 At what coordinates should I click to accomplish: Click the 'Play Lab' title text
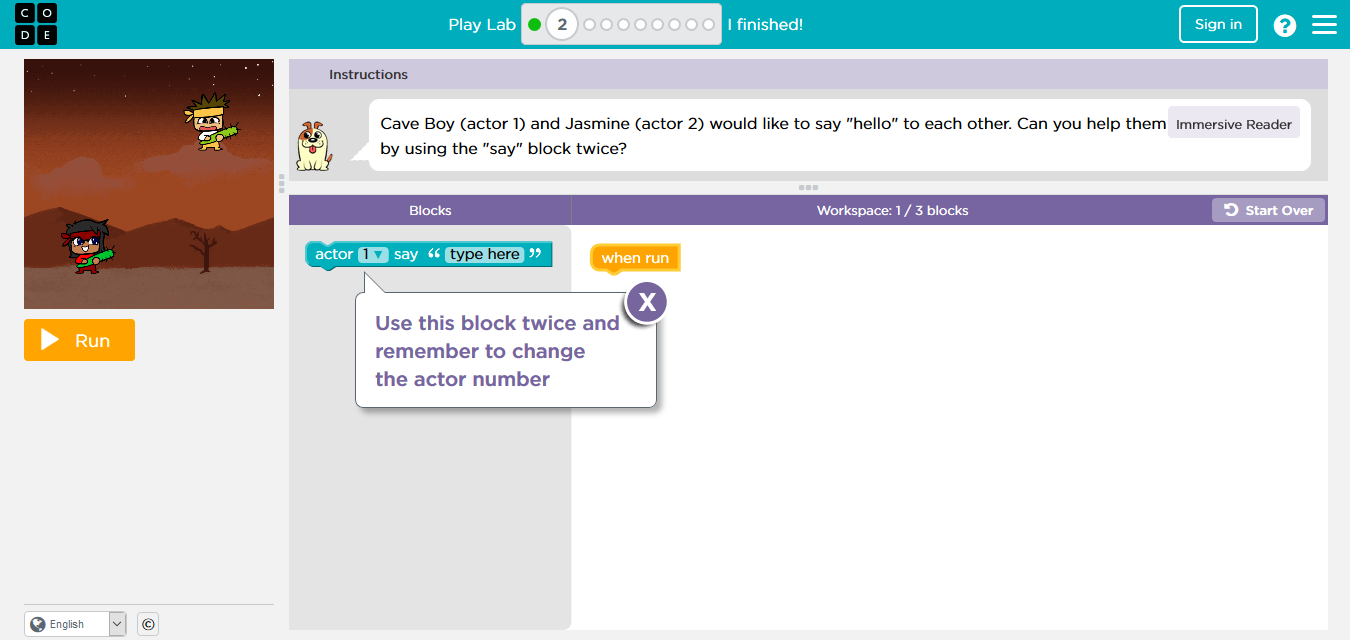[x=482, y=24]
